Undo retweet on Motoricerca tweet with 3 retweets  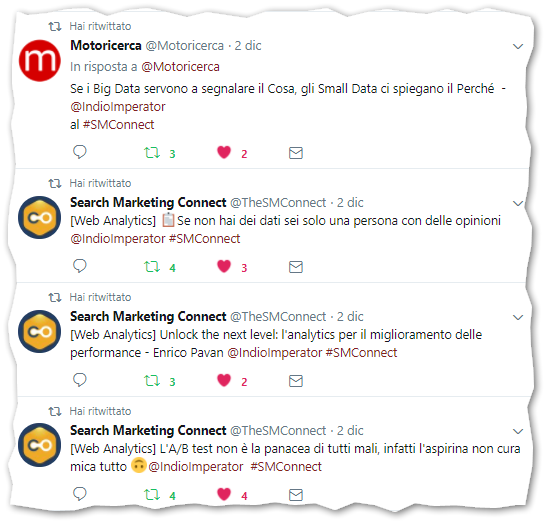[152, 153]
